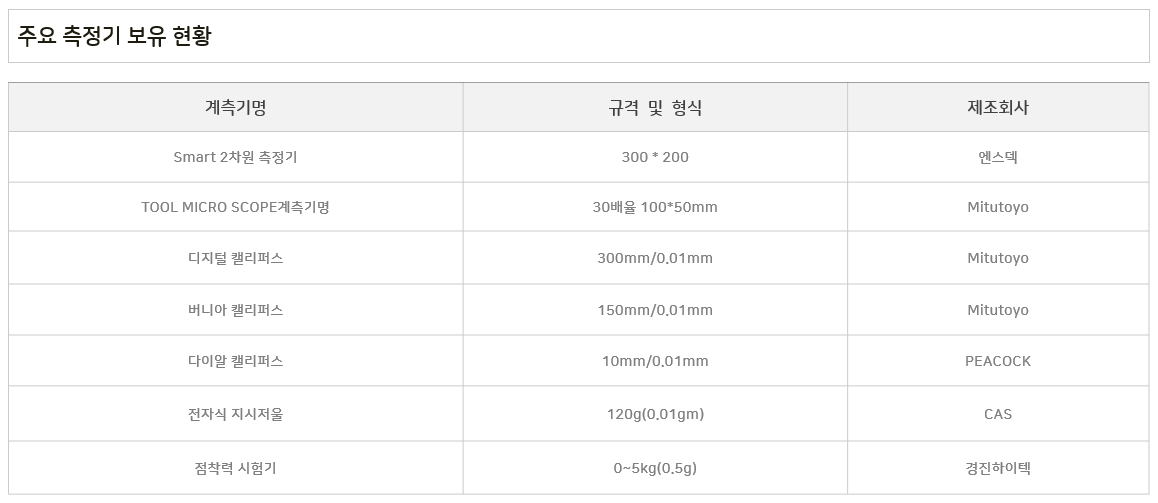
Task: Select the 디지털 캘리퍼스 cell
Action: coord(236,258)
